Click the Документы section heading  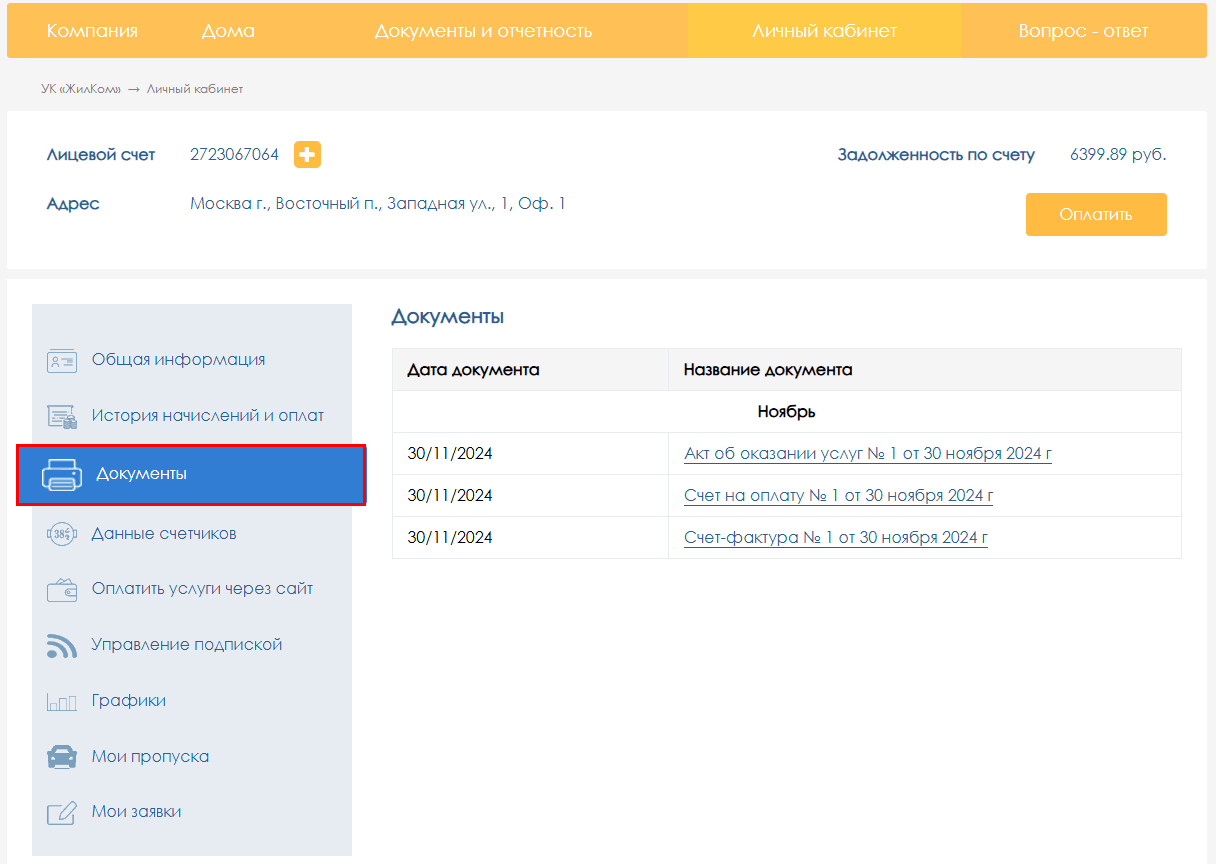coord(448,317)
